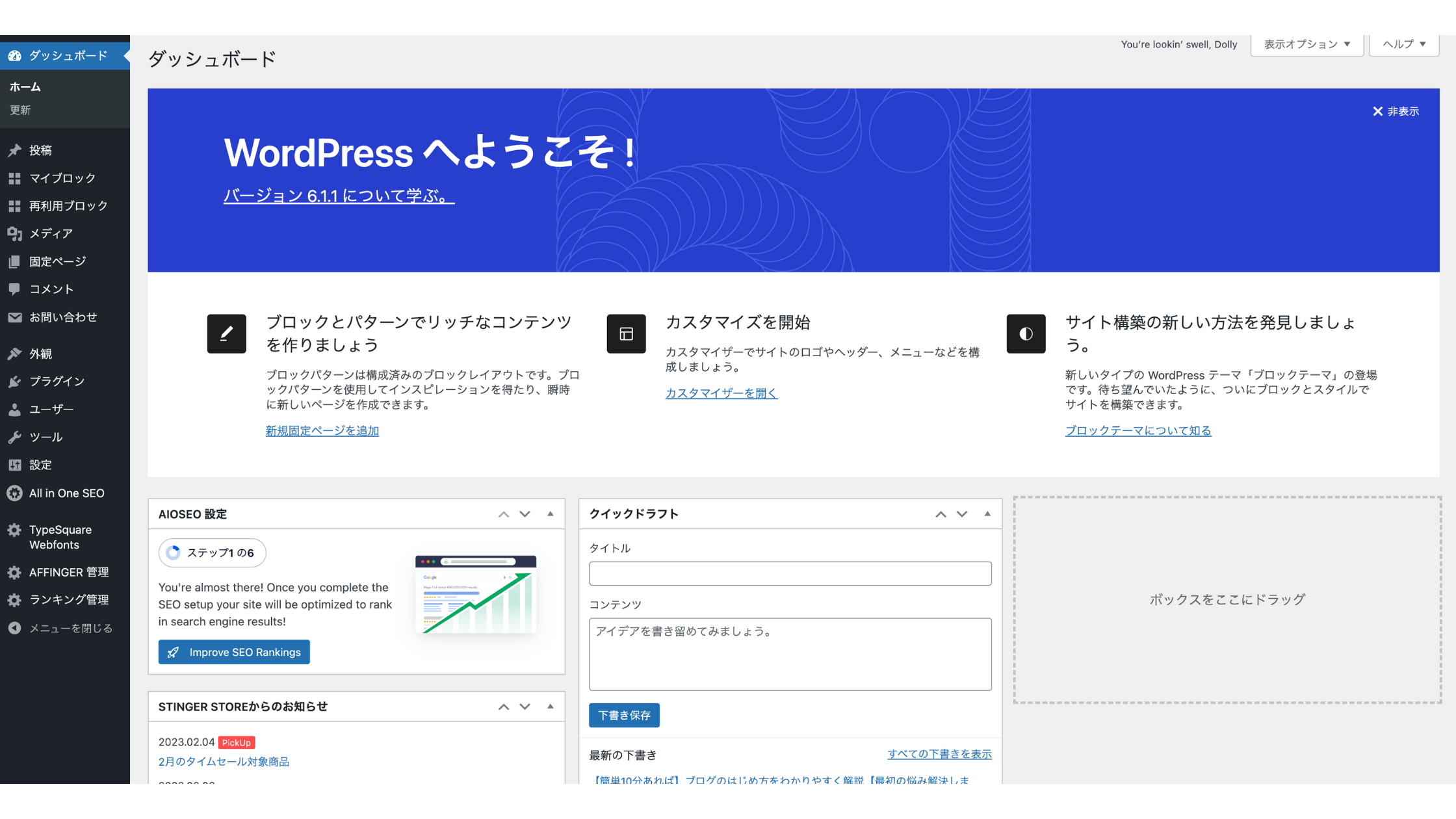This screenshot has width=1456, height=819.
Task: Click カスタマイザーを開く link
Action: (x=721, y=393)
